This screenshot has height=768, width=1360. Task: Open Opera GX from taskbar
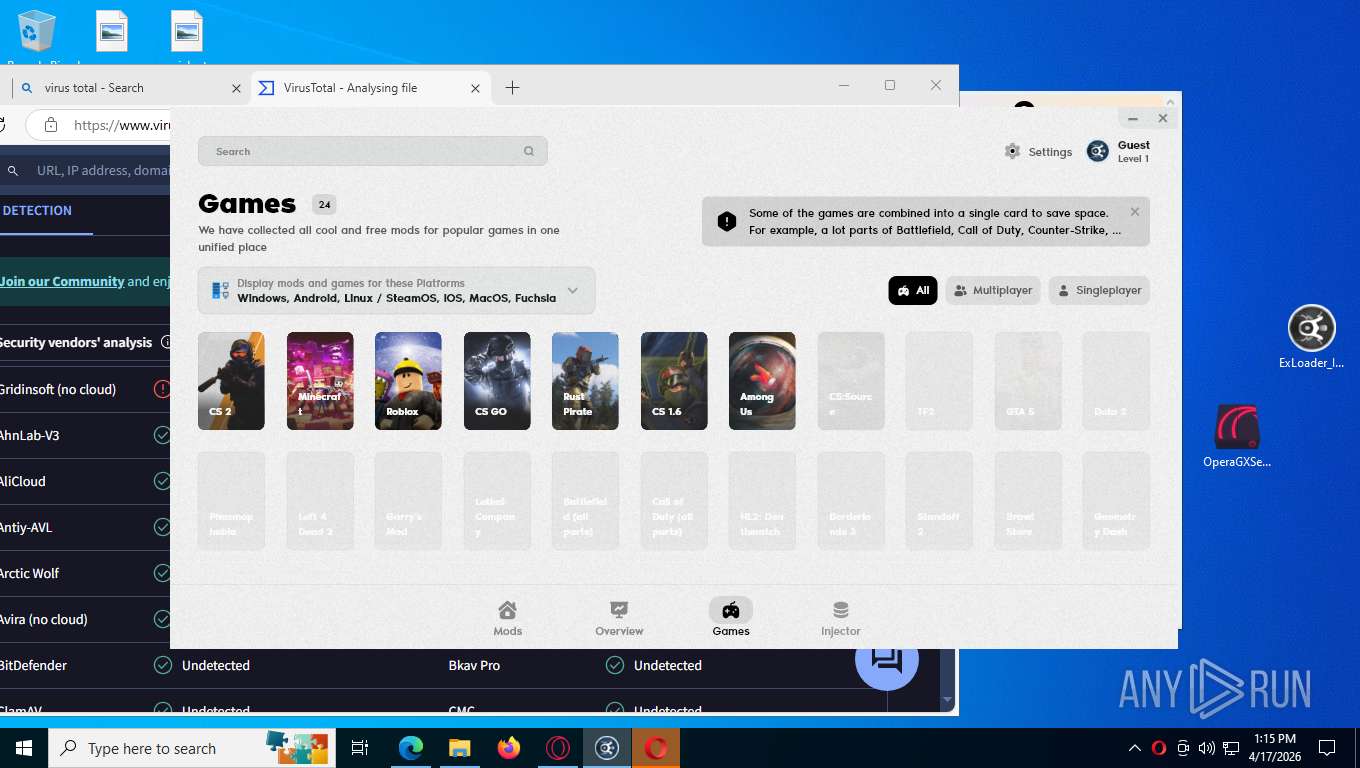coord(558,748)
